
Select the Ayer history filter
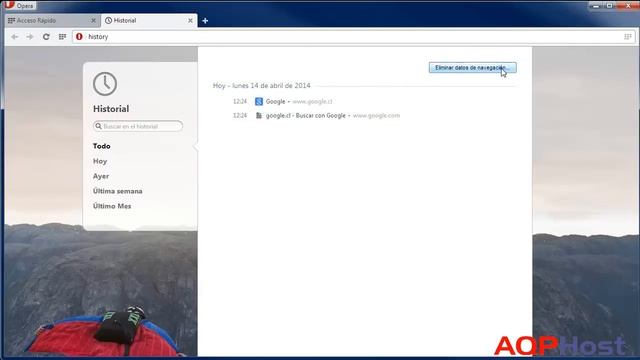[101, 176]
